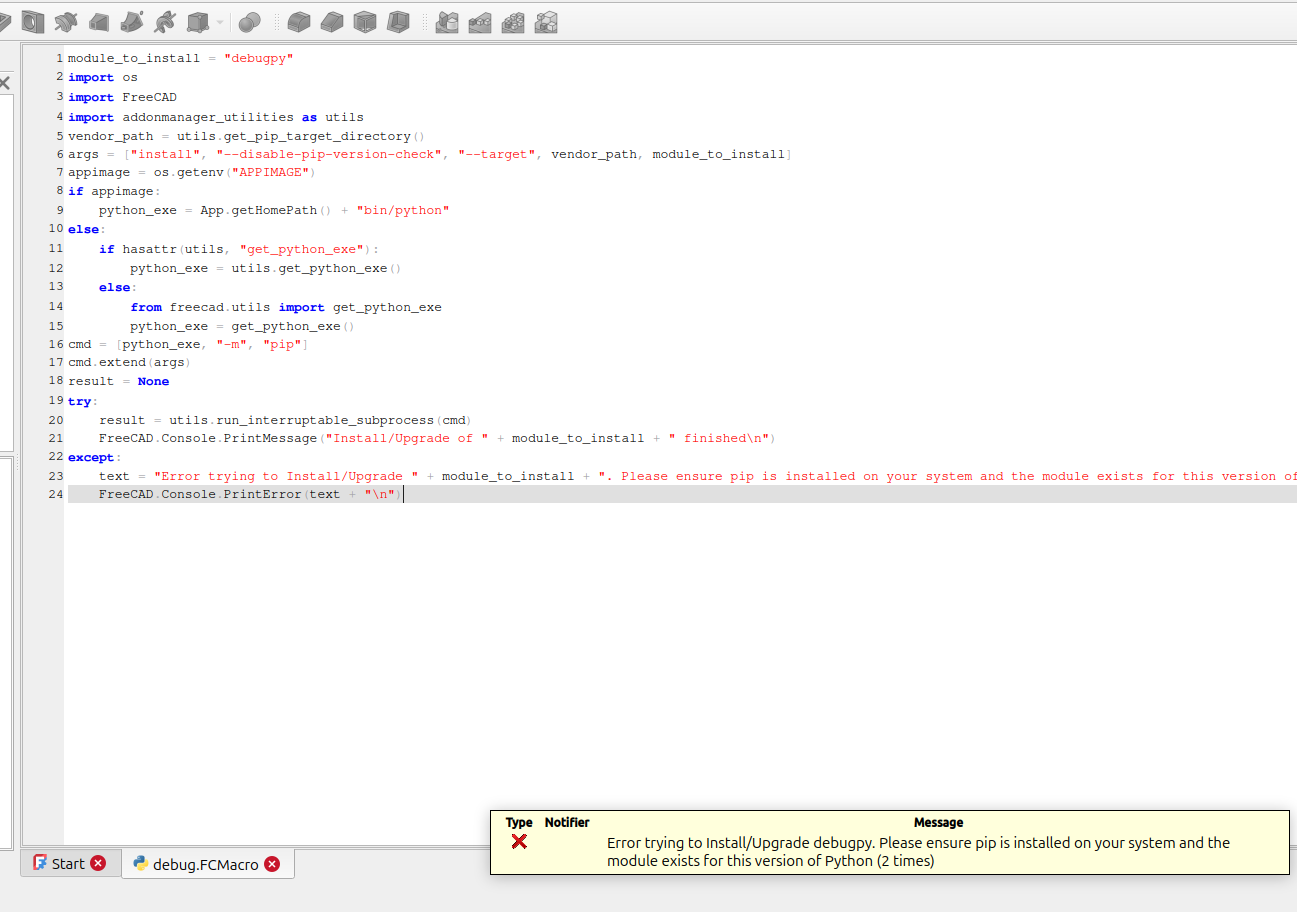The height and width of the screenshot is (912, 1297).
Task: Select the Connect objects join tool
Action: pyautogui.click(x=446, y=21)
